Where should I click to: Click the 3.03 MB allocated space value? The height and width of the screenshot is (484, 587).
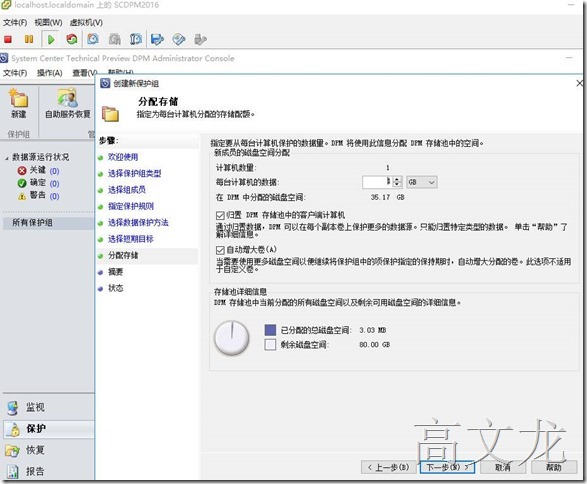[373, 330]
